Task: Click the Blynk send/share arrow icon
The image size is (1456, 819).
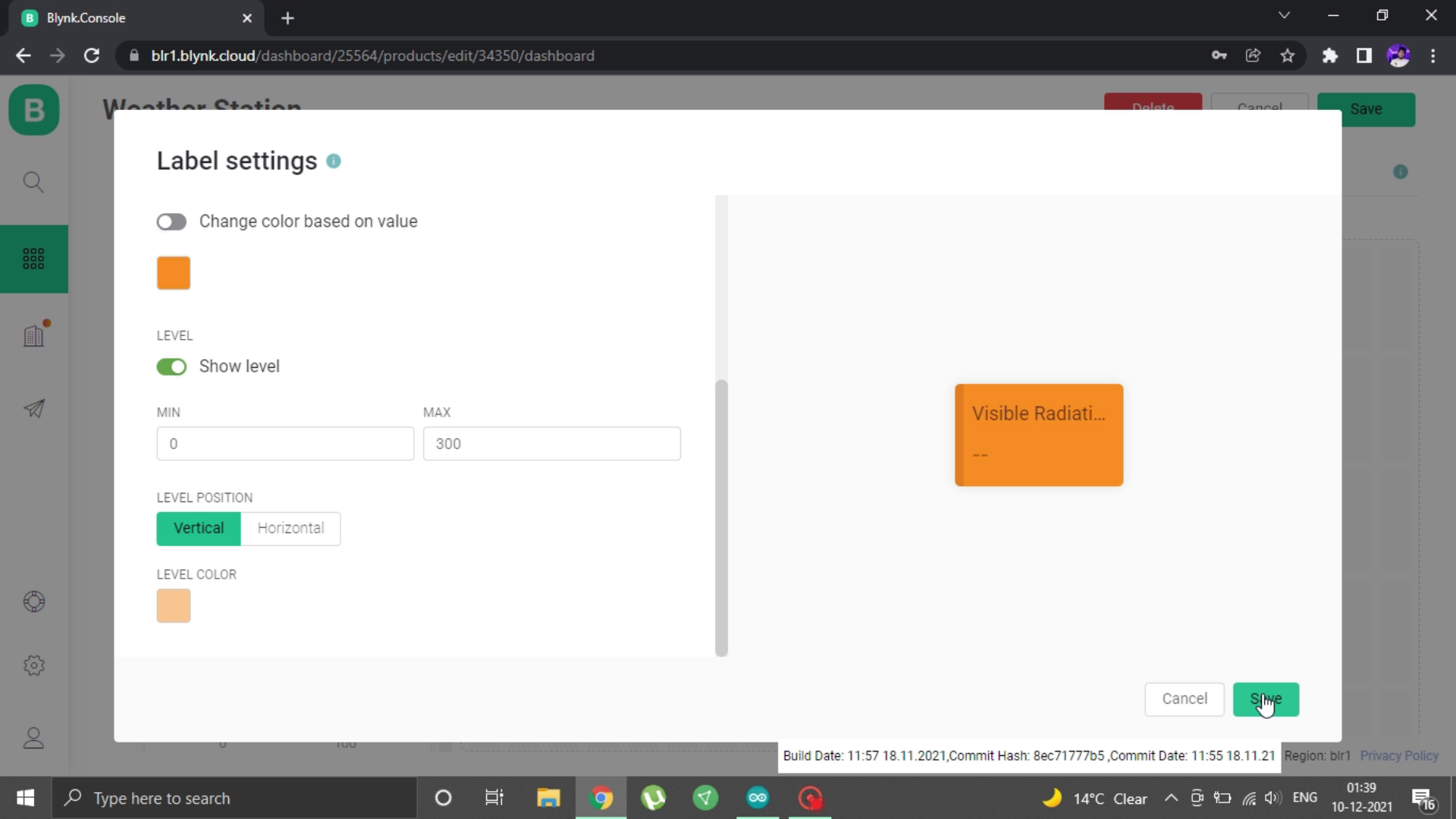Action: [33, 408]
